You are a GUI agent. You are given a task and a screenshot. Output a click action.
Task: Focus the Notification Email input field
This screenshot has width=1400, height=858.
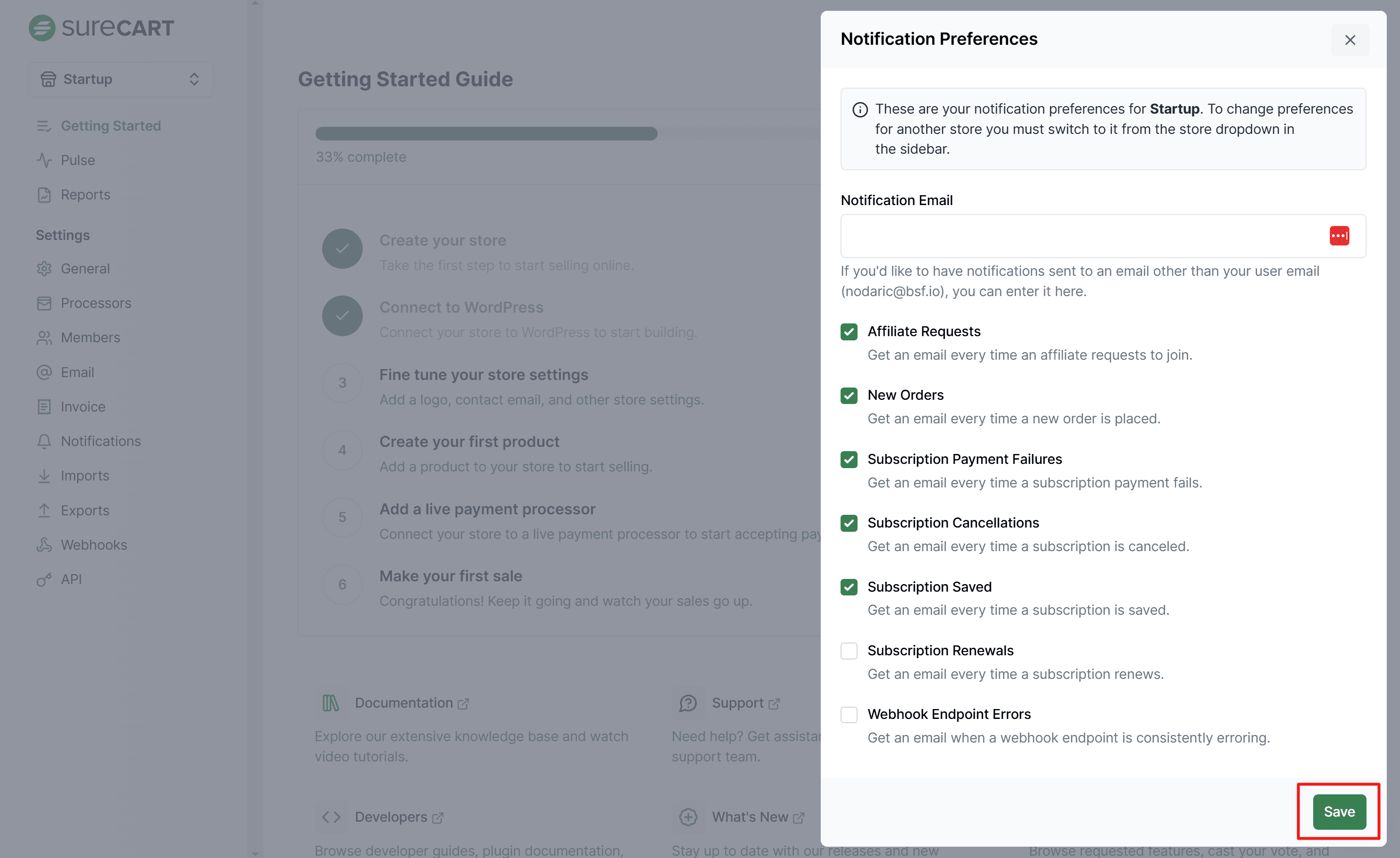pos(1080,236)
